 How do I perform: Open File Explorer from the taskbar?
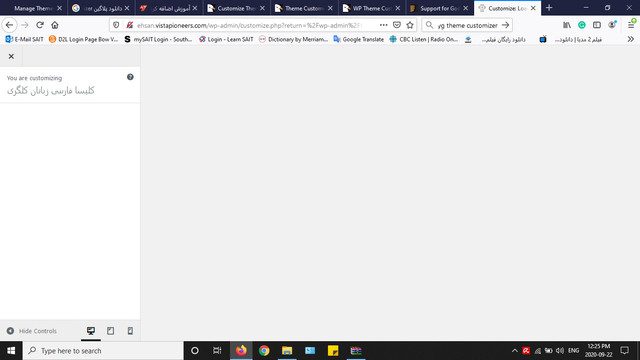pyautogui.click(x=287, y=351)
